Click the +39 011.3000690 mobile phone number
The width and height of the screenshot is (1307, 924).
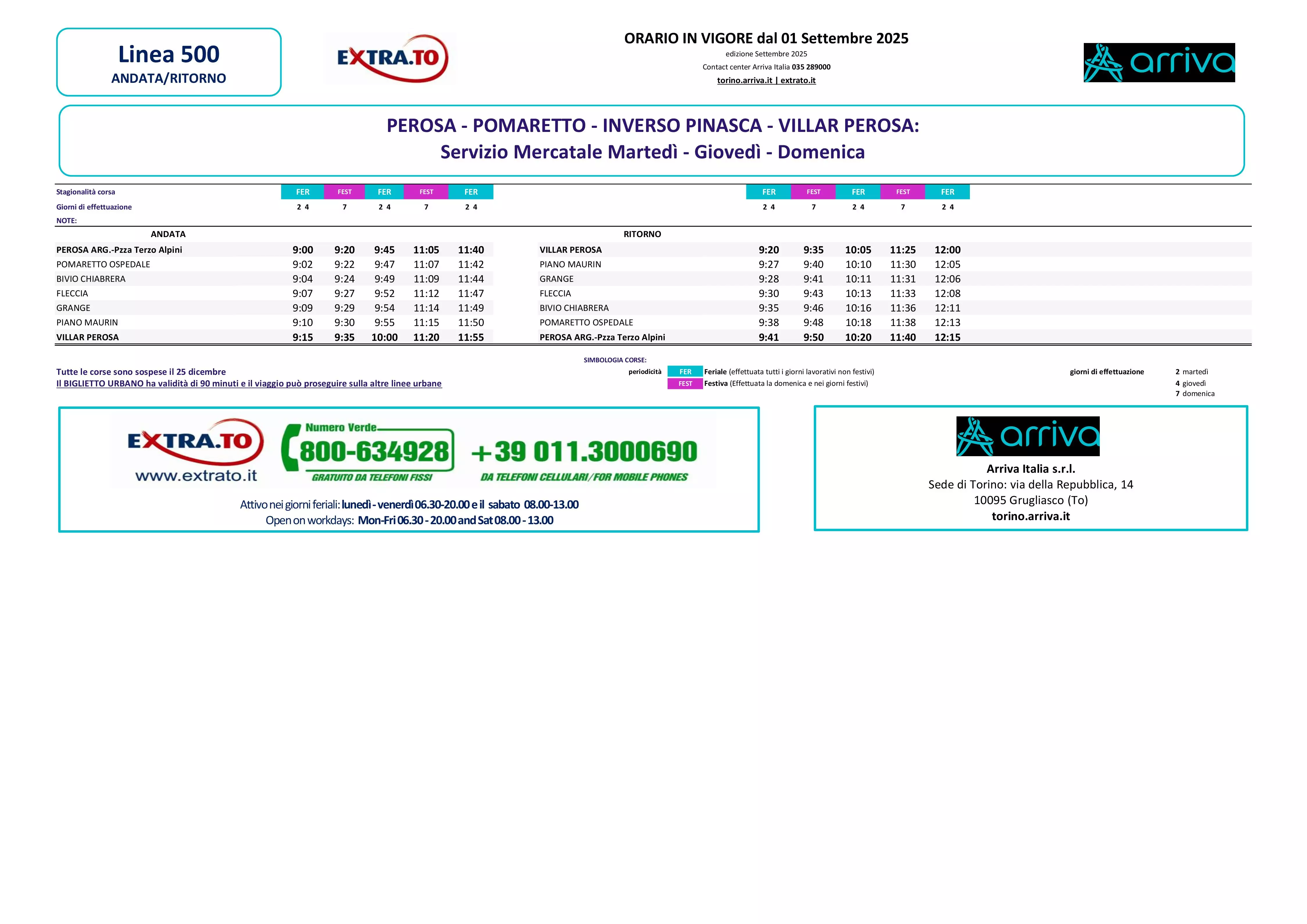(x=584, y=452)
